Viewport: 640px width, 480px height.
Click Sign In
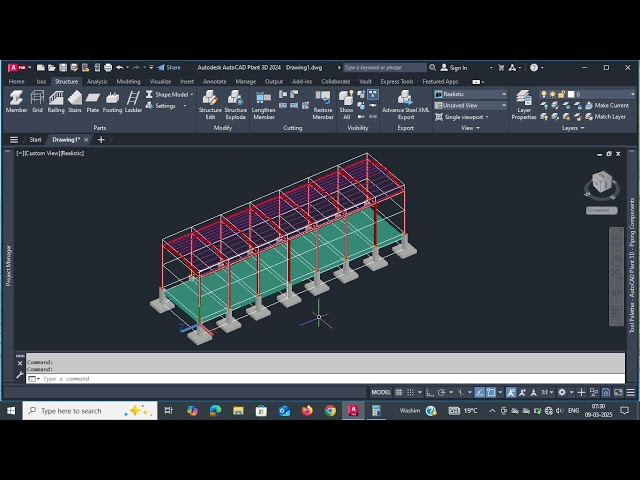pos(454,68)
